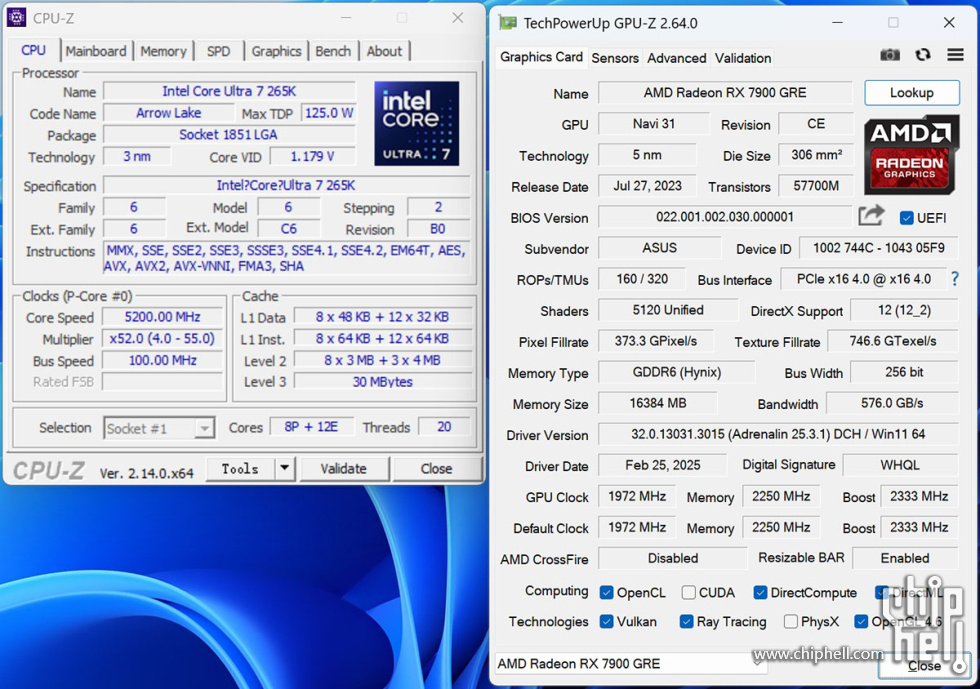This screenshot has width=980, height=689.
Task: Click the BIOS export share icon
Action: [x=871, y=216]
